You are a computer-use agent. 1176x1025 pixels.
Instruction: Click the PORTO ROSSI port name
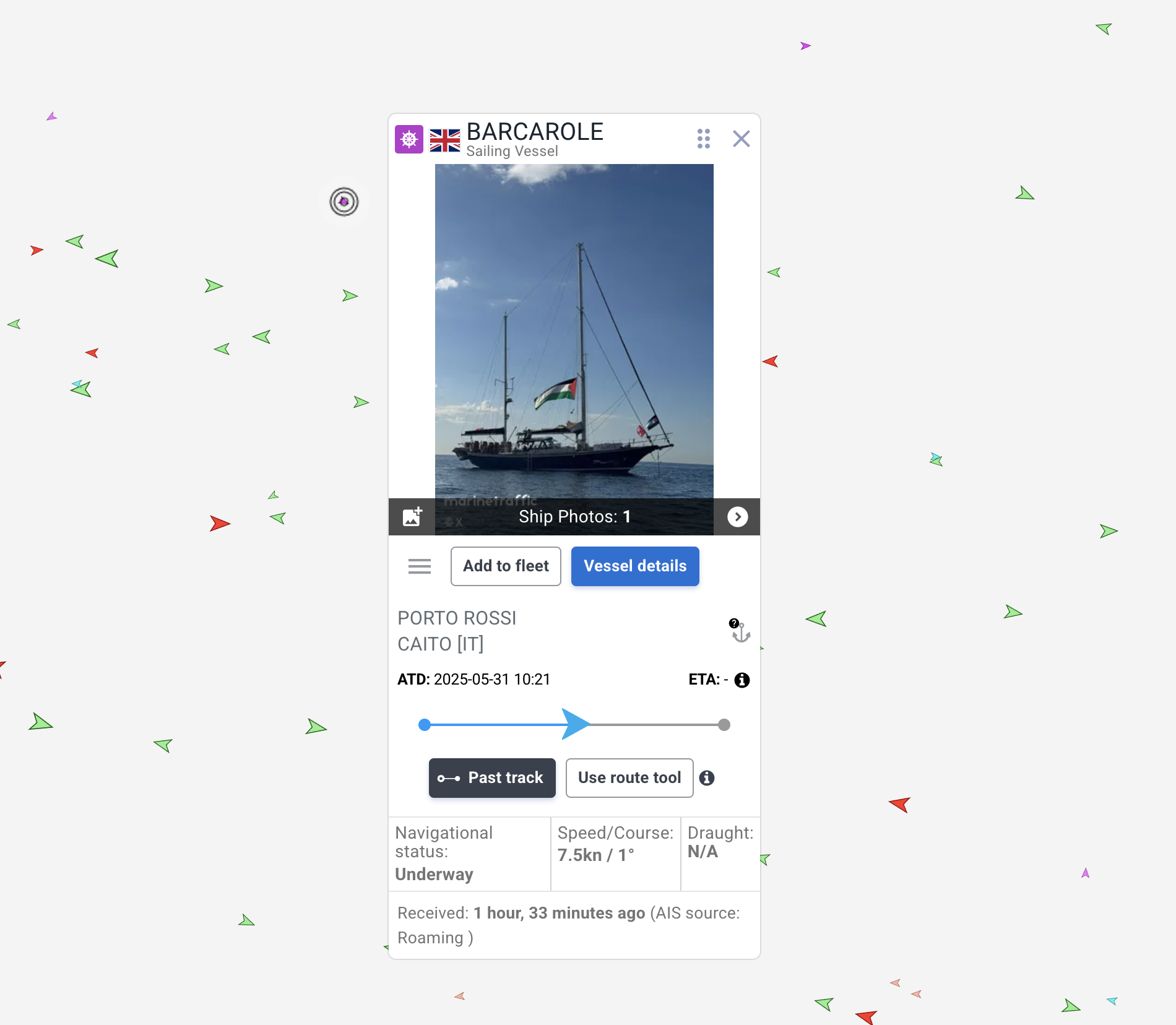coord(457,618)
